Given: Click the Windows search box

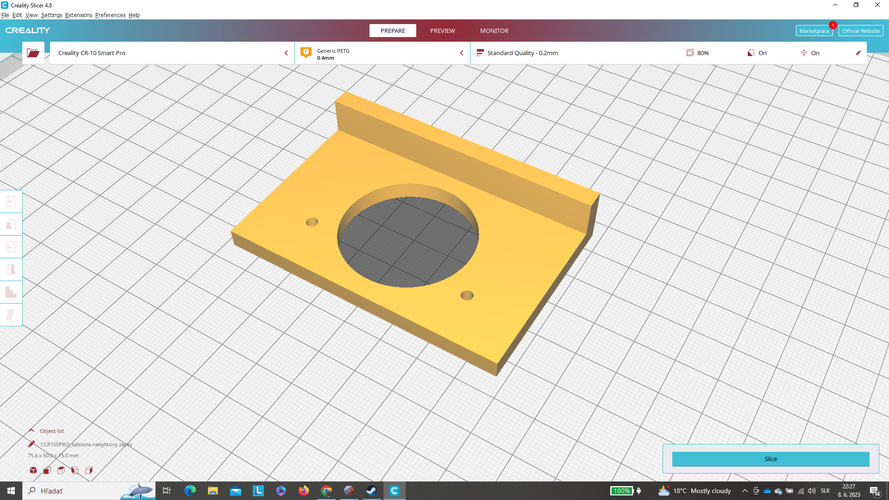Looking at the screenshot, I should 88,491.
